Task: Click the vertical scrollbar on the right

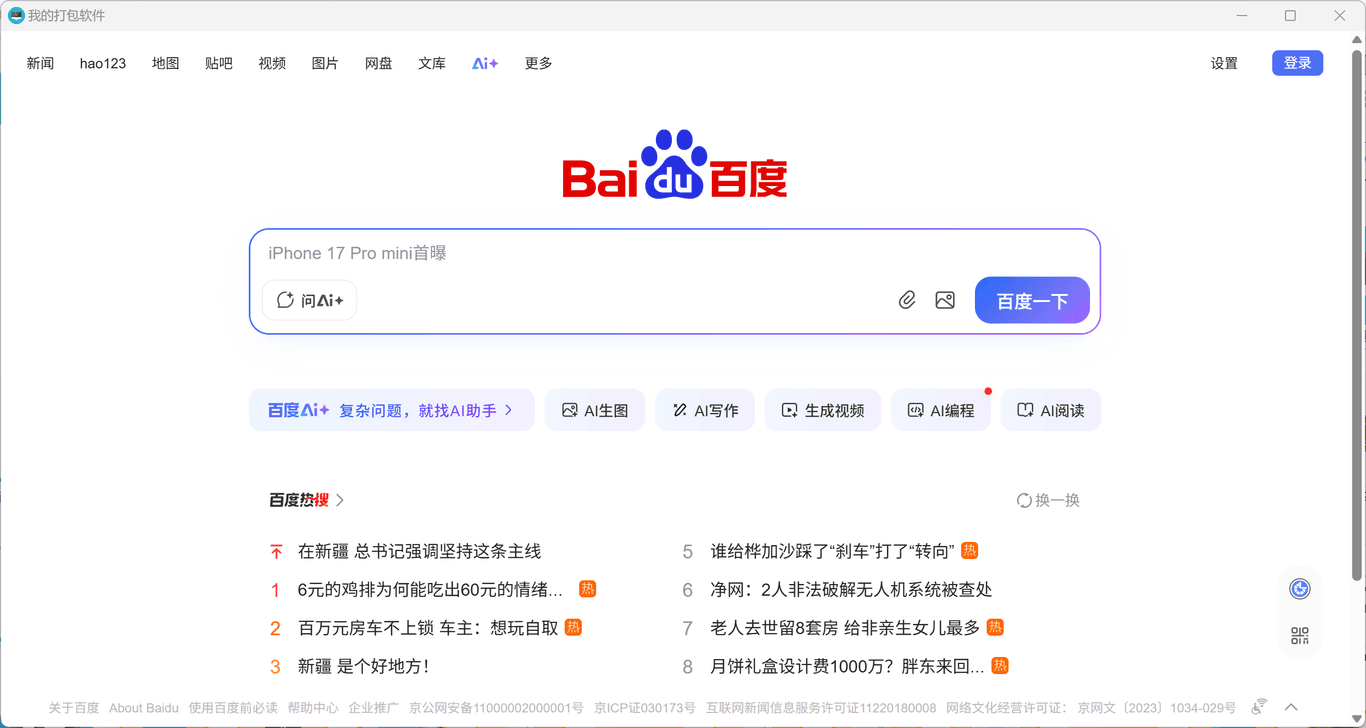Action: pos(1357,300)
